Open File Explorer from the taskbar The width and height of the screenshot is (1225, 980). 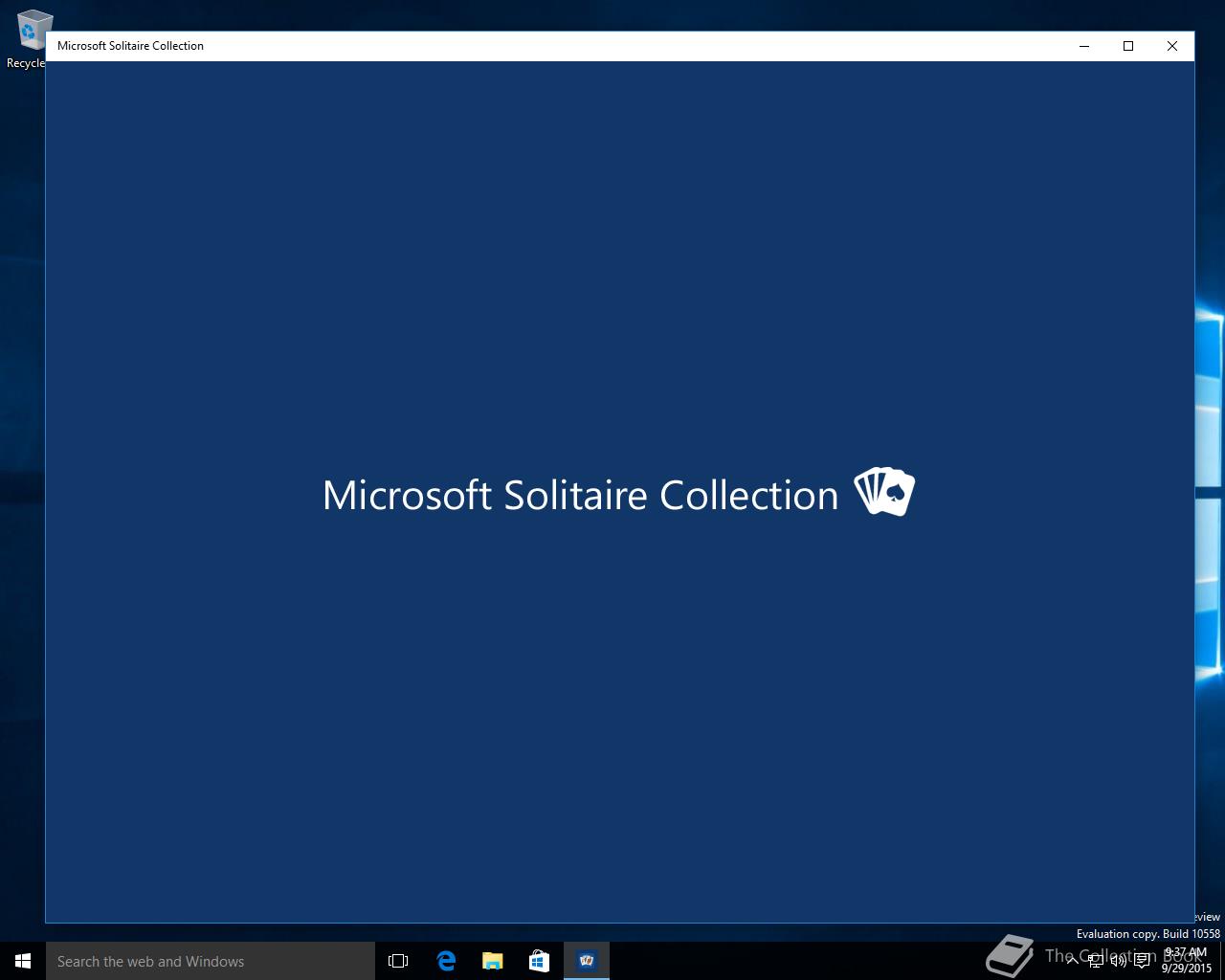[492, 961]
